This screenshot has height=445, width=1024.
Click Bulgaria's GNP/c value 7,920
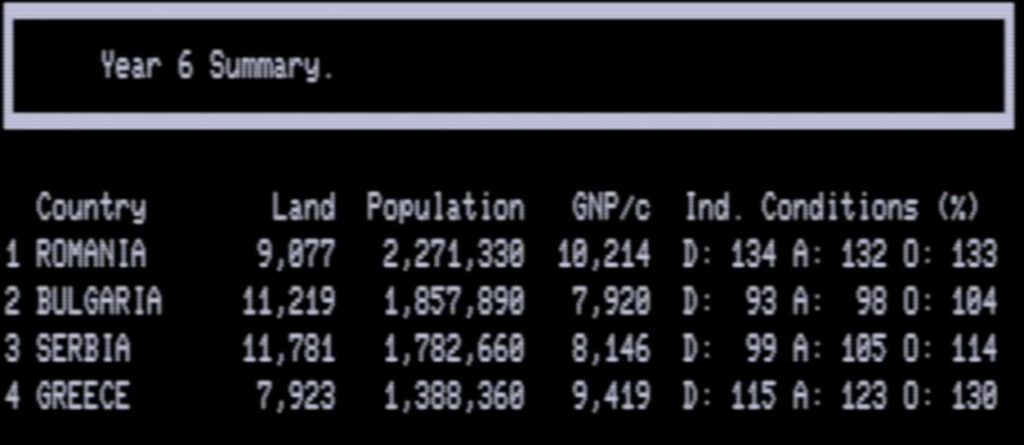coord(611,302)
